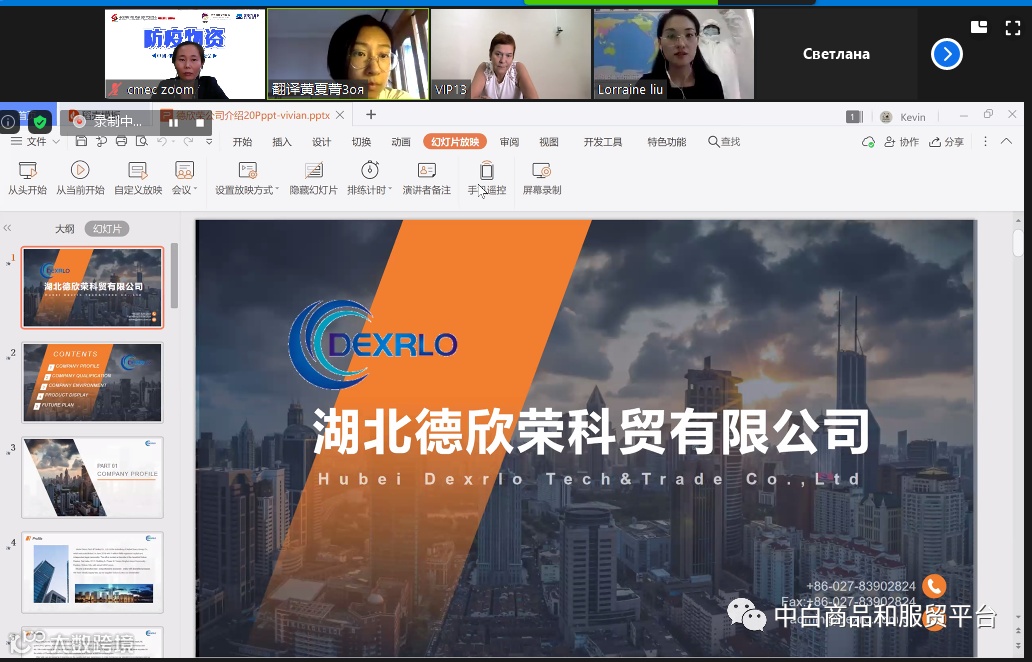This screenshot has height=662, width=1032.
Task: Collapse the ribbon with the chevron
Action: [x=1006, y=141]
